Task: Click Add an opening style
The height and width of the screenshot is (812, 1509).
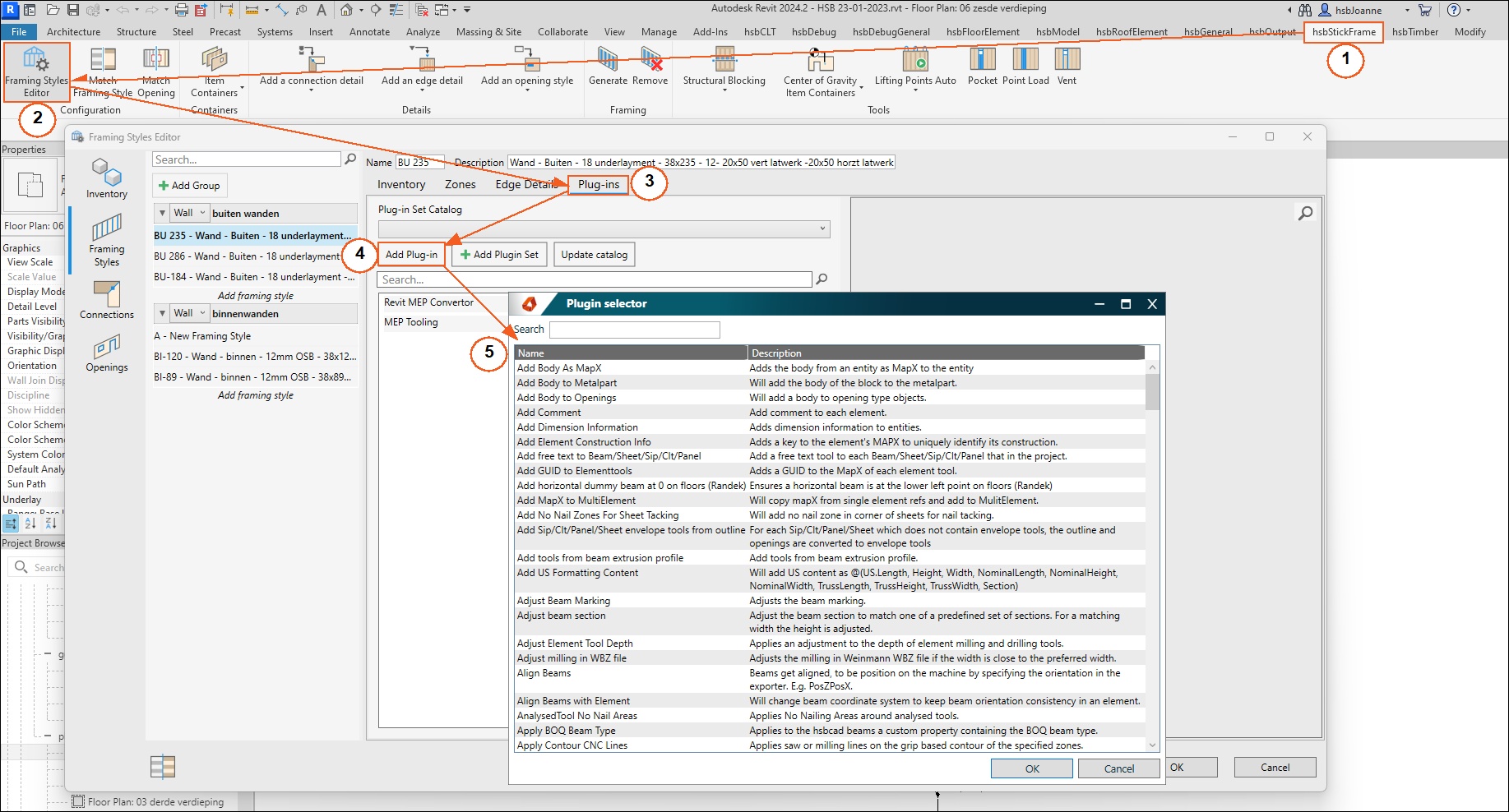Action: [x=527, y=66]
